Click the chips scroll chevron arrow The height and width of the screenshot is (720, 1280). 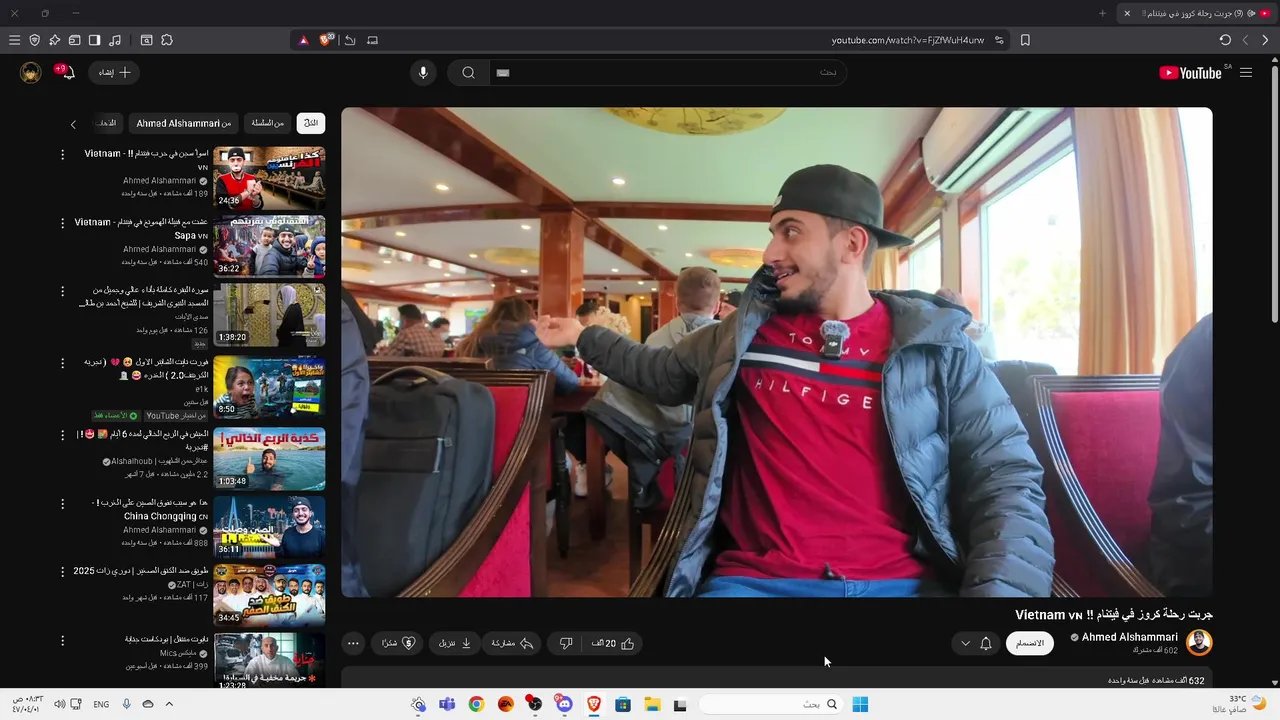tap(73, 124)
